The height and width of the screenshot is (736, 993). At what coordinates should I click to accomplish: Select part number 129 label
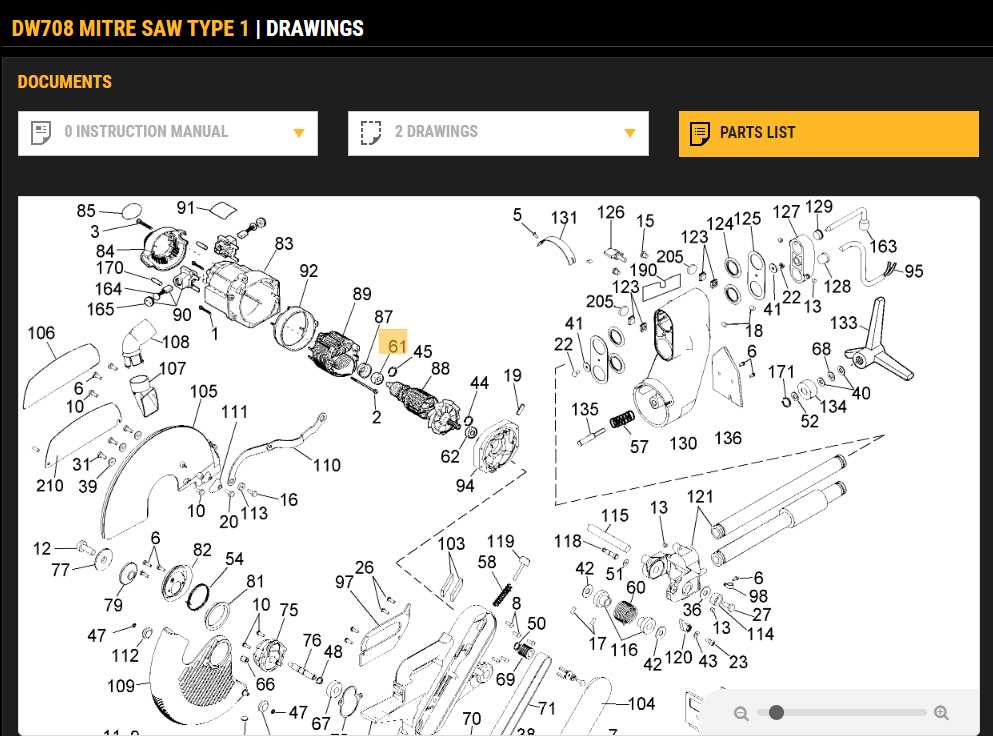[x=819, y=207]
